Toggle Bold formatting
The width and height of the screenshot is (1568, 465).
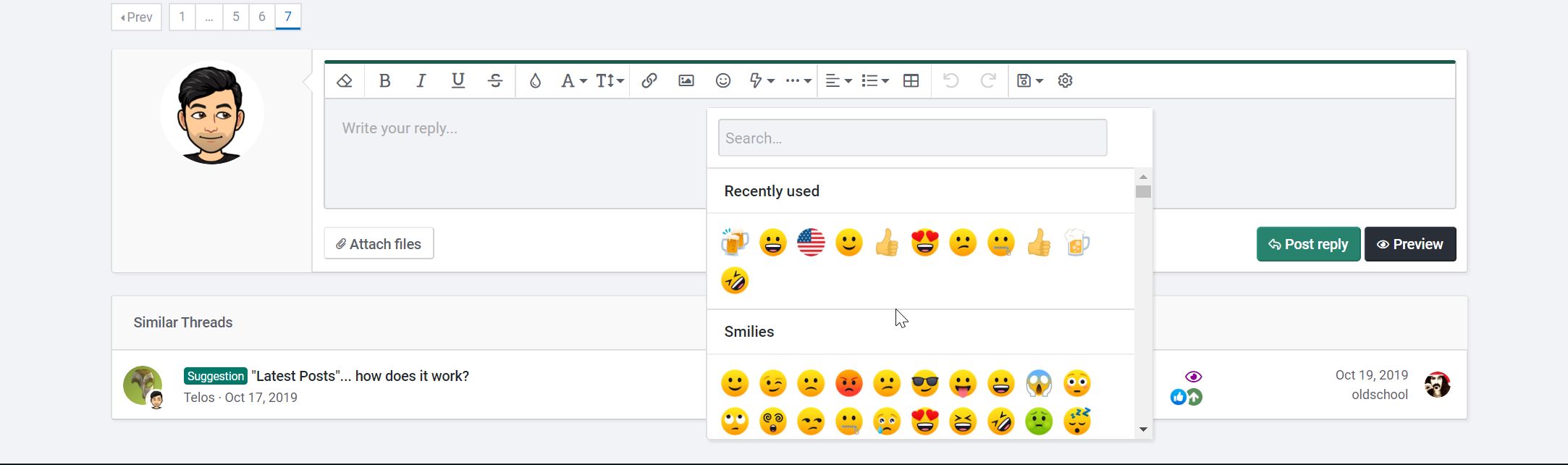[x=384, y=80]
